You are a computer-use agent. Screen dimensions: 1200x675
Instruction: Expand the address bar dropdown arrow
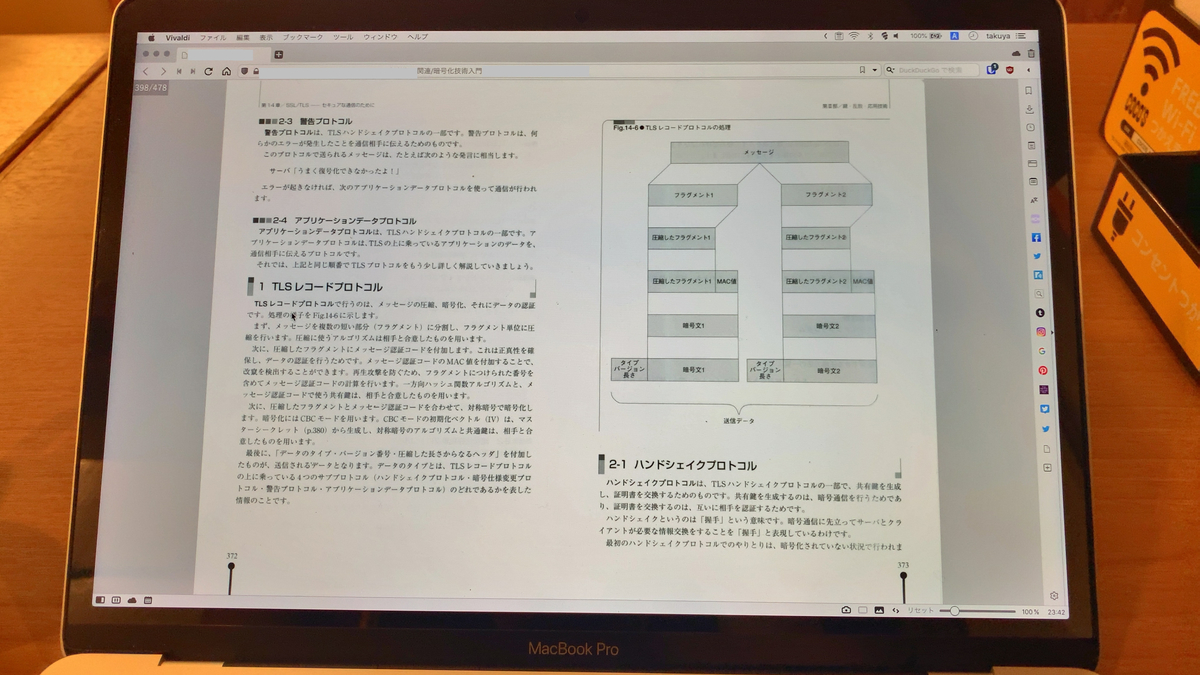(874, 71)
